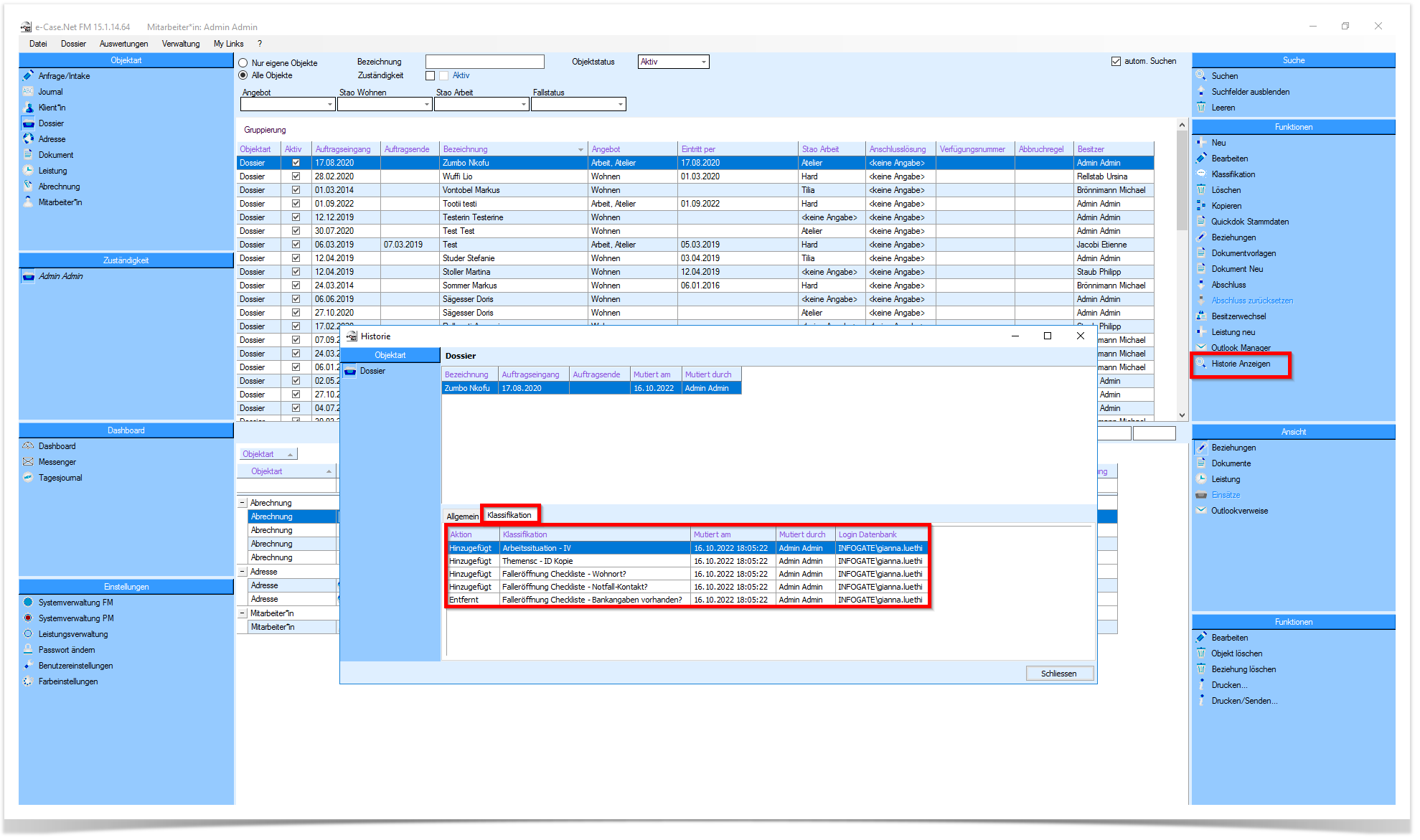
Task: Open Bezeichnung column header dropdown arrow
Action: coord(580,149)
